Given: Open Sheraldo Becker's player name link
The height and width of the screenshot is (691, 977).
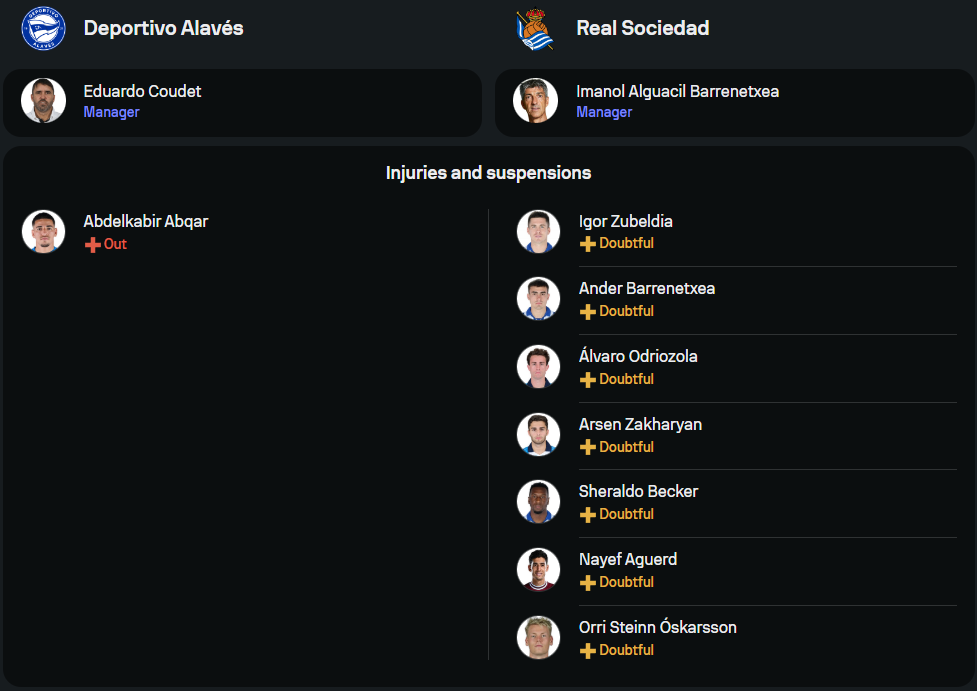Looking at the screenshot, I should 638,491.
